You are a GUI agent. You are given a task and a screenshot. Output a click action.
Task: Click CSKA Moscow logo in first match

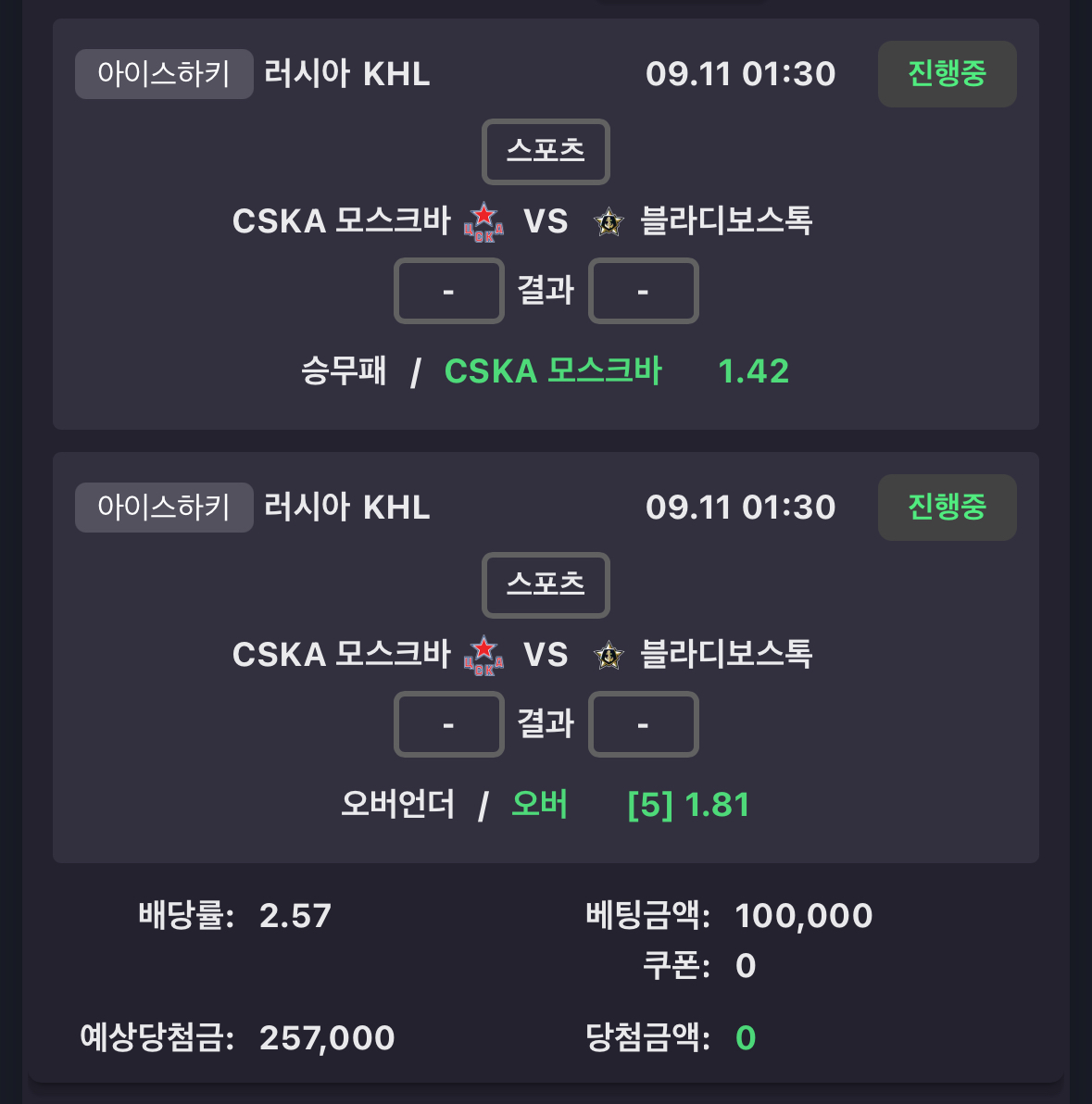point(483,221)
